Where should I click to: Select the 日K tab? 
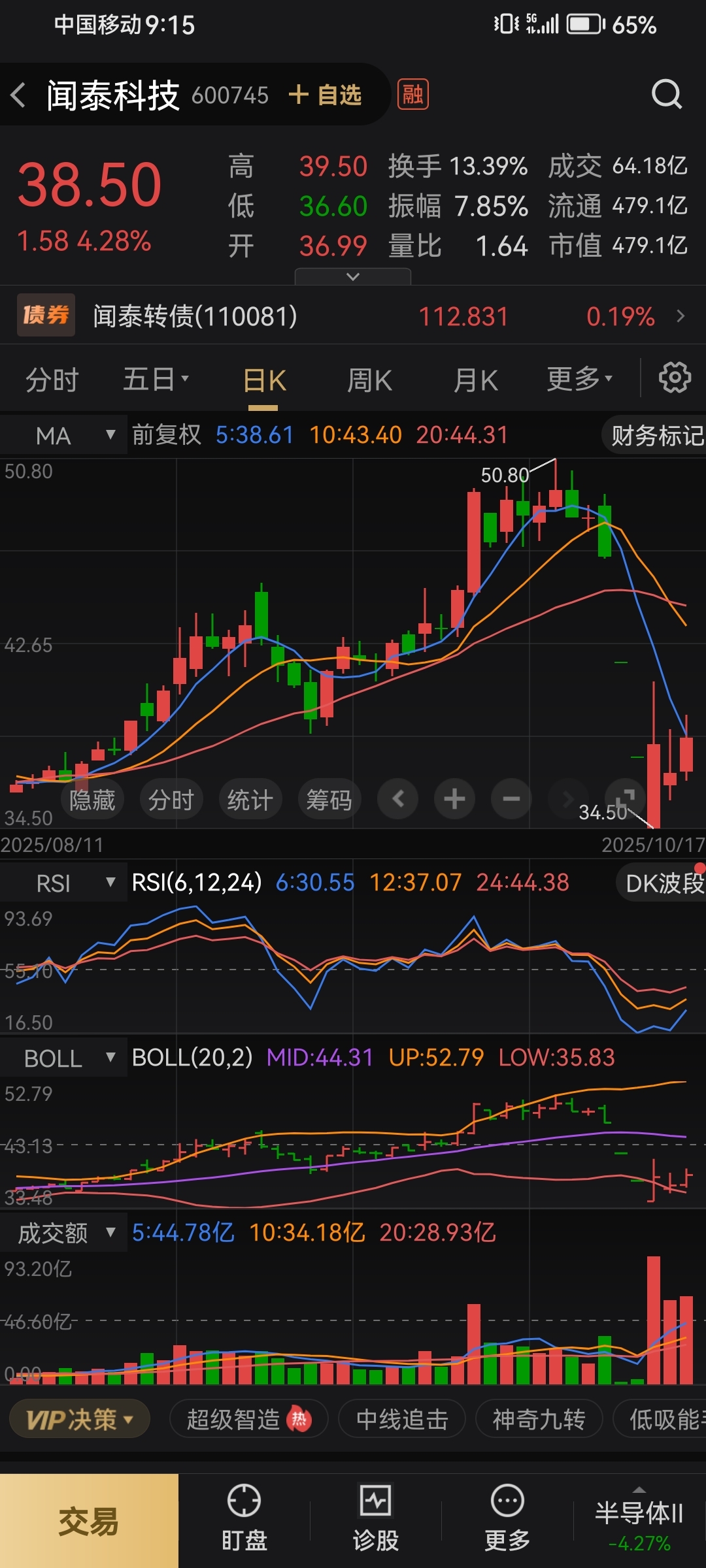263,380
